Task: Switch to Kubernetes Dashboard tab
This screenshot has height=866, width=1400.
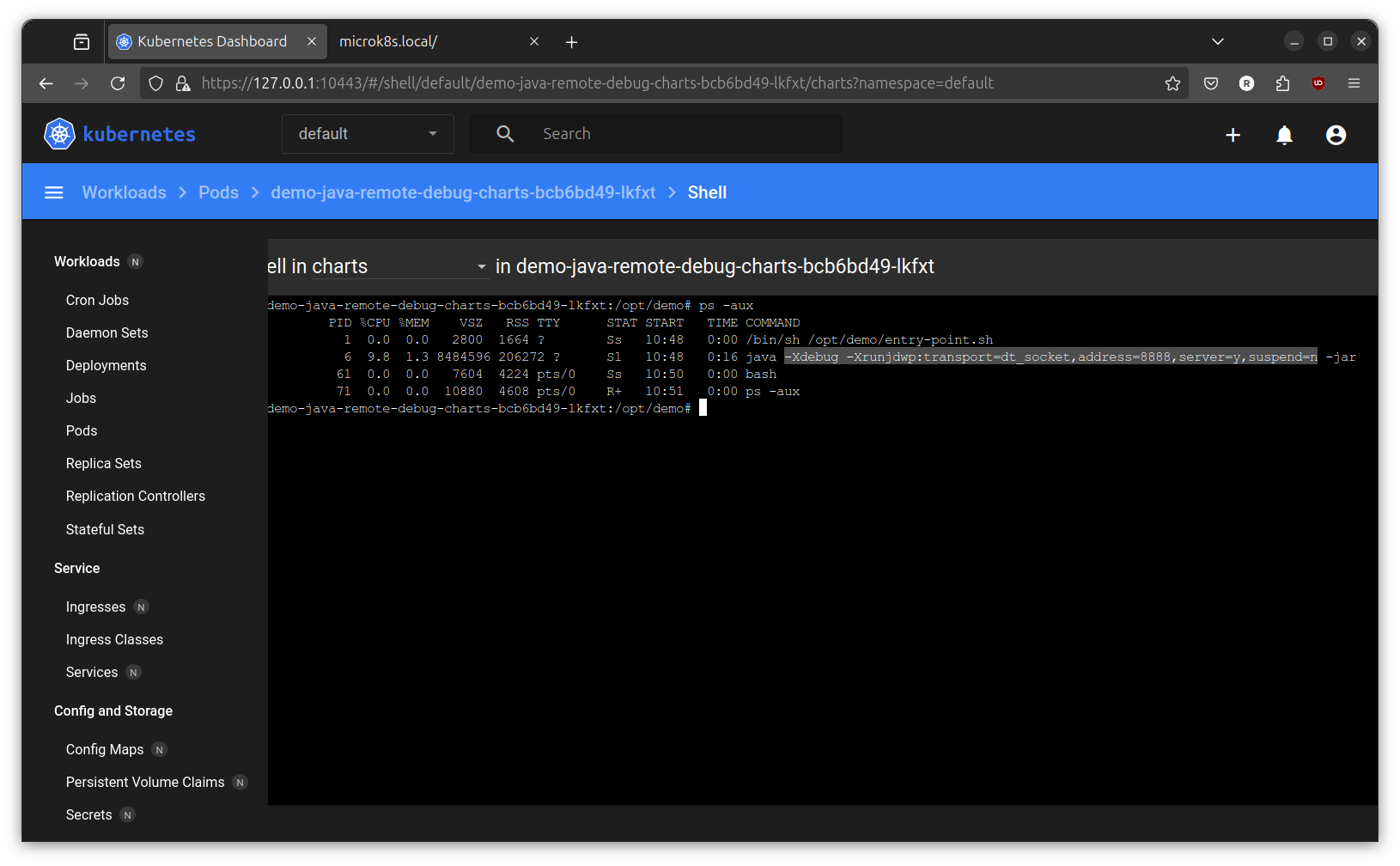Action: (x=216, y=41)
